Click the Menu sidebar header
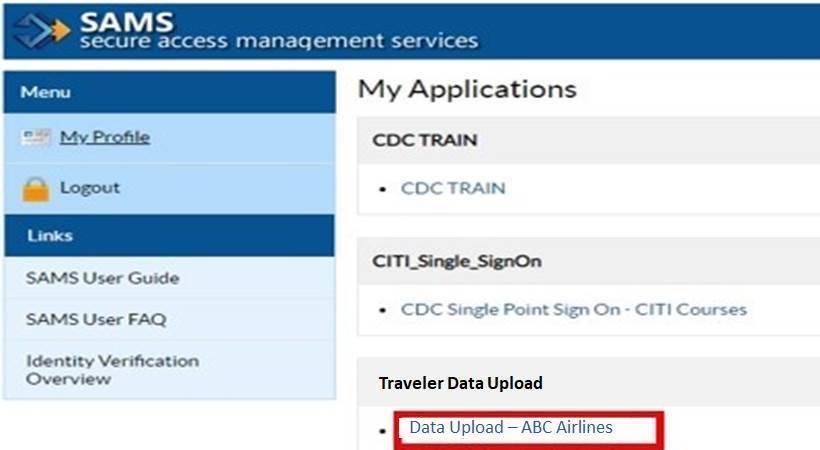Screen dimensions: 820x450 click(x=46, y=92)
